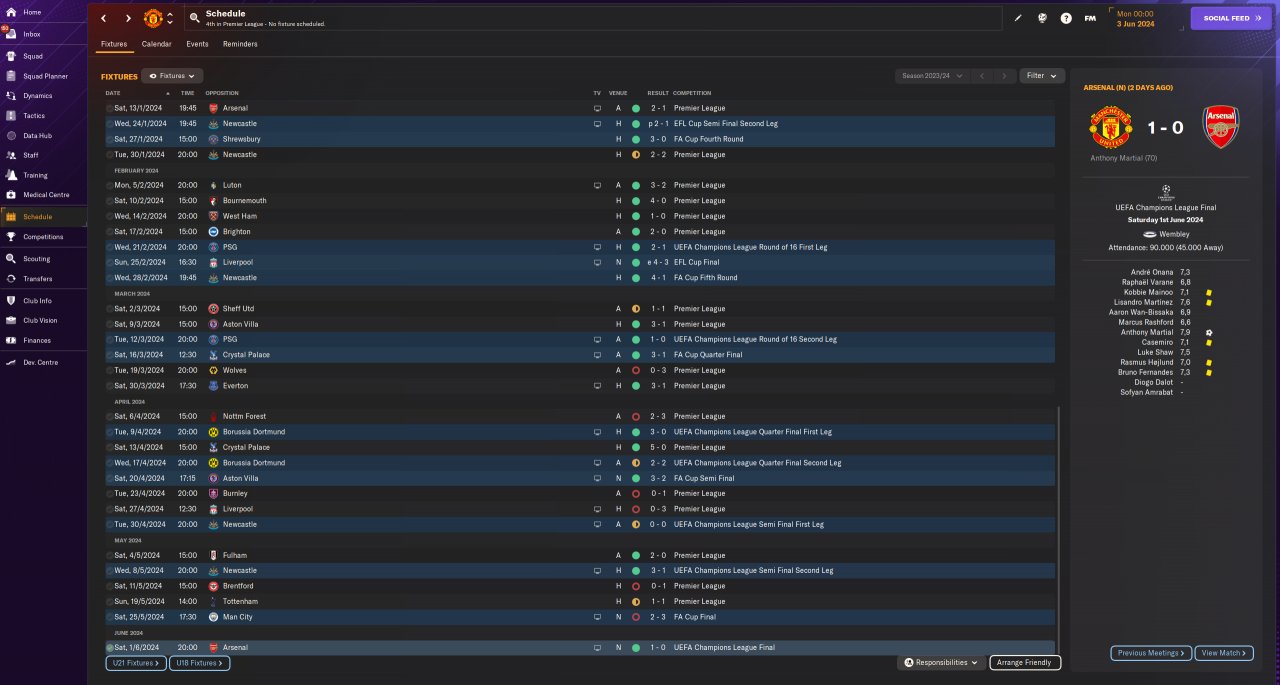Screen dimensions: 1280x685
Task: Select the circle for Sat, 6/4/2024 Nottm Forest
Action: click(x=110, y=416)
